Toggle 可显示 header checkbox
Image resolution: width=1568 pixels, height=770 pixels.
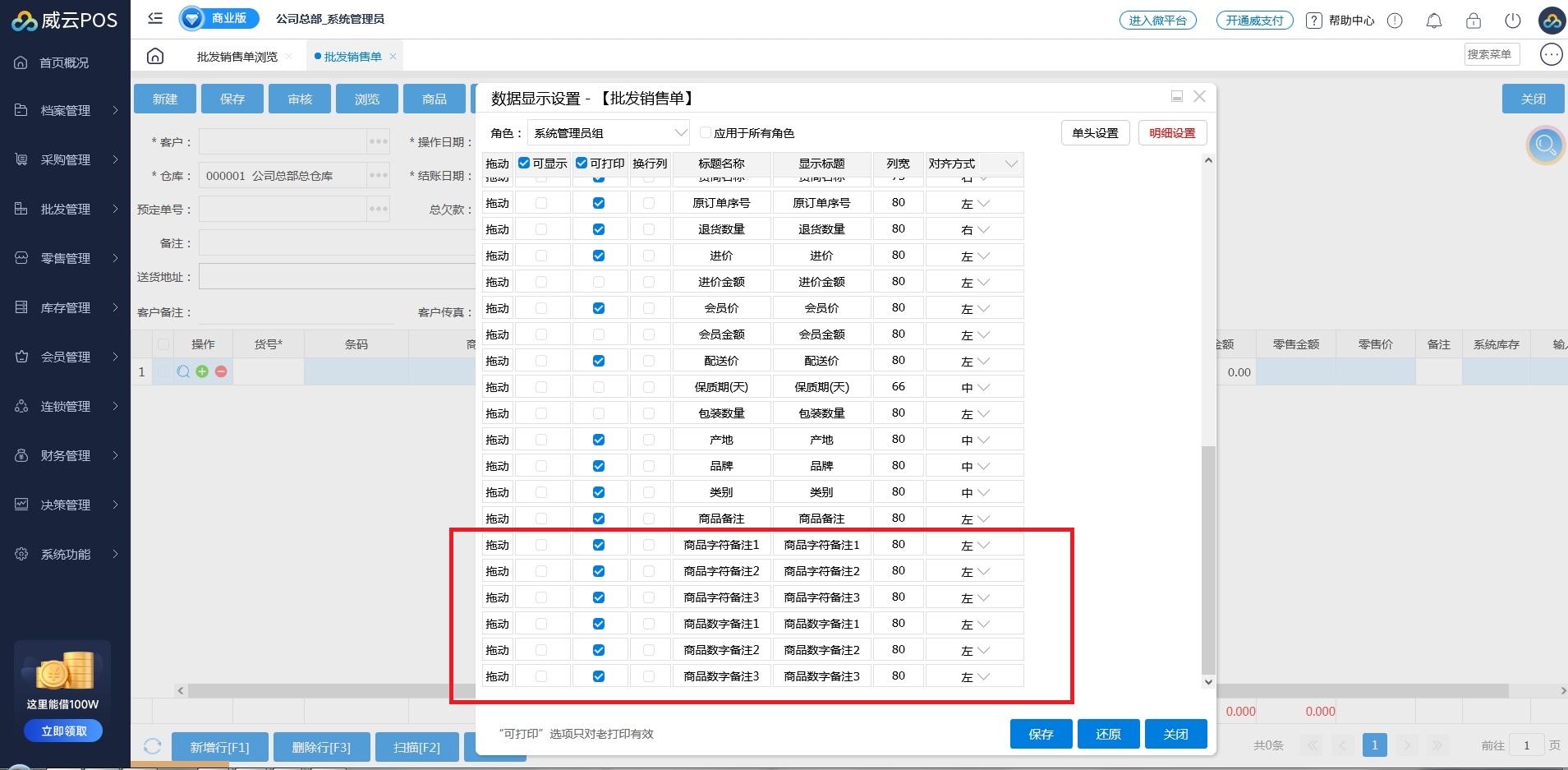tap(524, 163)
